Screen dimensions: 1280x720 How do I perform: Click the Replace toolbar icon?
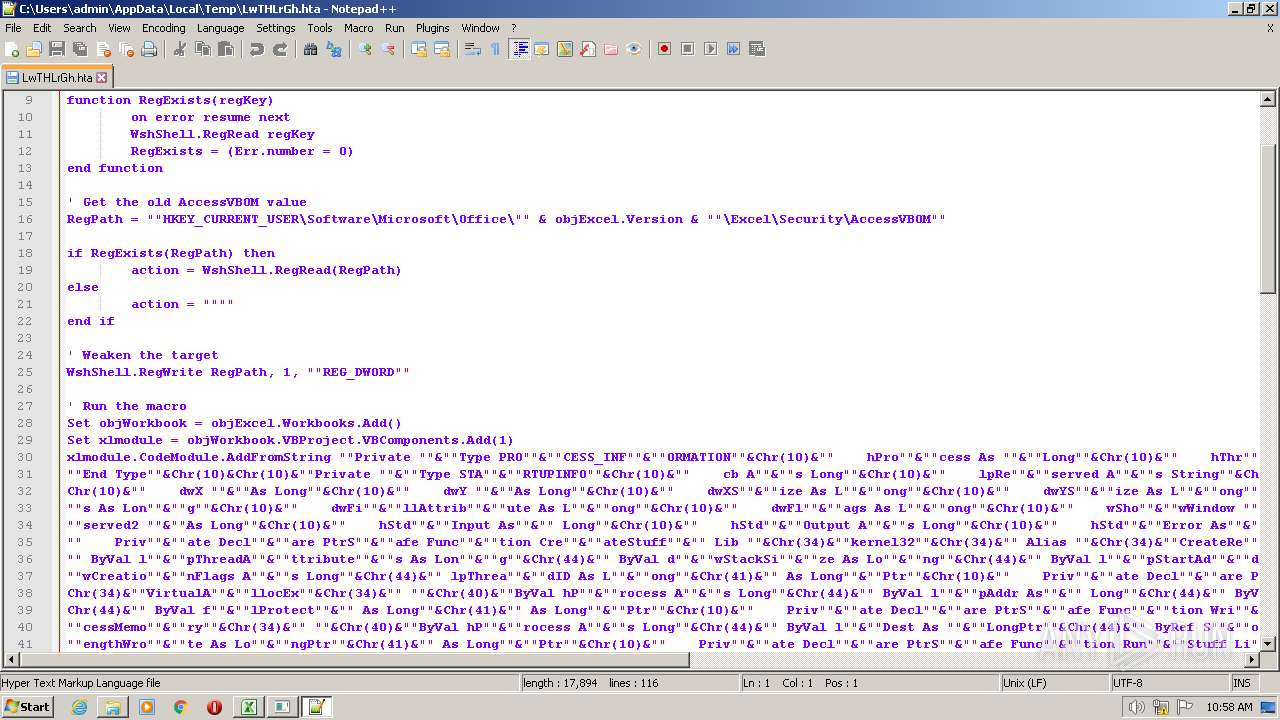[x=334, y=49]
